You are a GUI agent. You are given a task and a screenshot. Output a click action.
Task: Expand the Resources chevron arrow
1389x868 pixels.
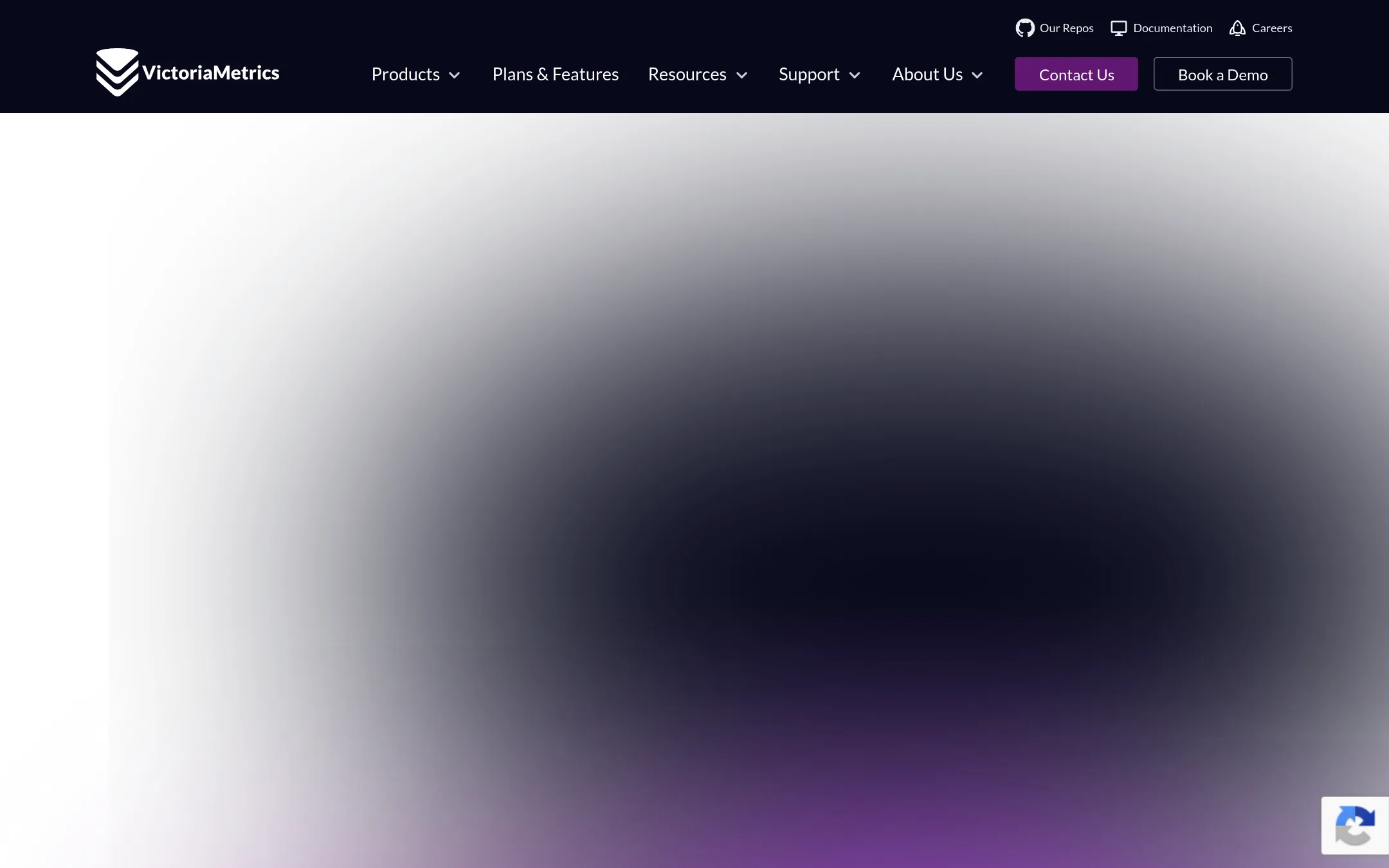(x=741, y=75)
